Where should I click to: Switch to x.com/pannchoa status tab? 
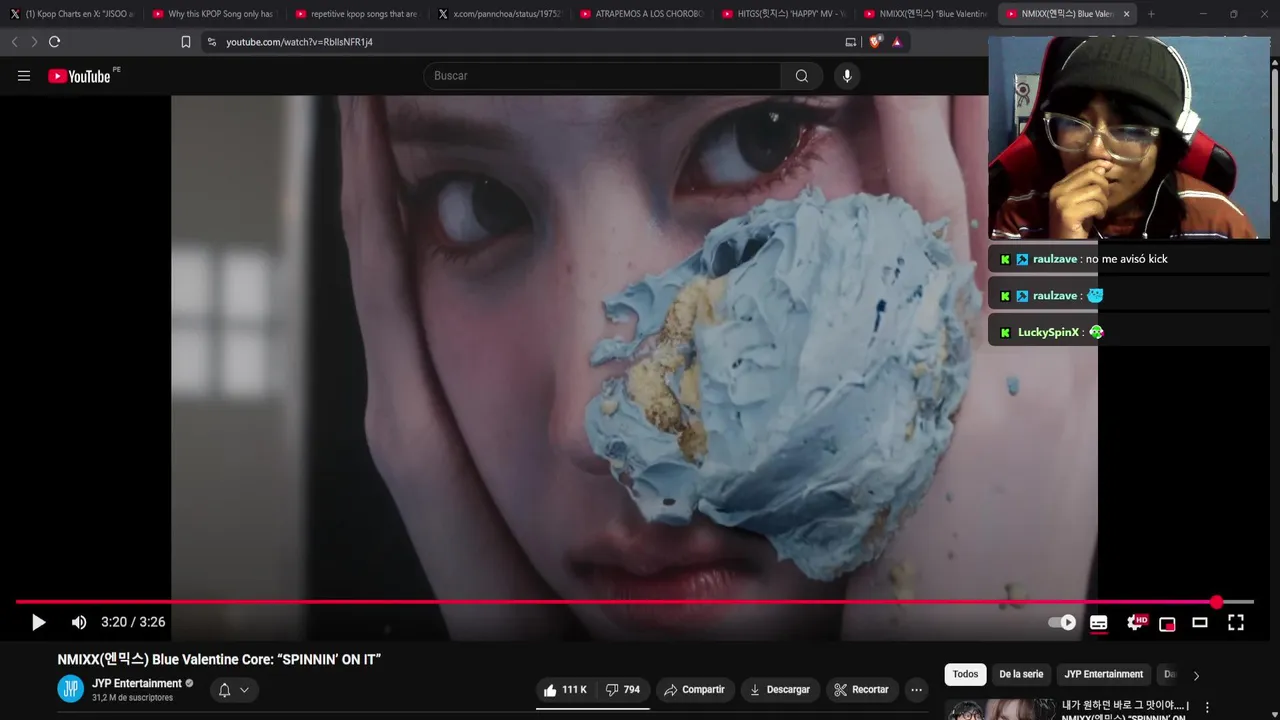[x=500, y=14]
